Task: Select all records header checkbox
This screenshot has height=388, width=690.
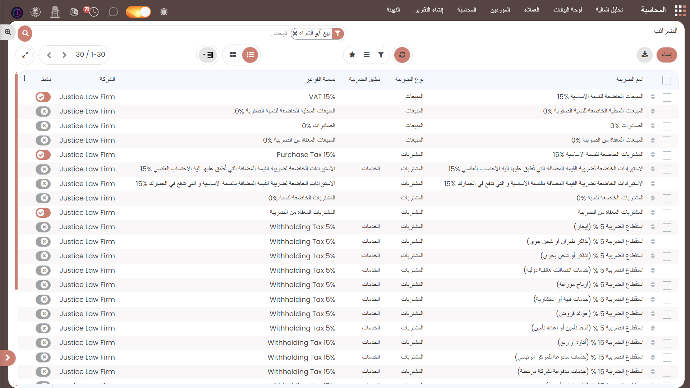Action: pyautogui.click(x=666, y=80)
